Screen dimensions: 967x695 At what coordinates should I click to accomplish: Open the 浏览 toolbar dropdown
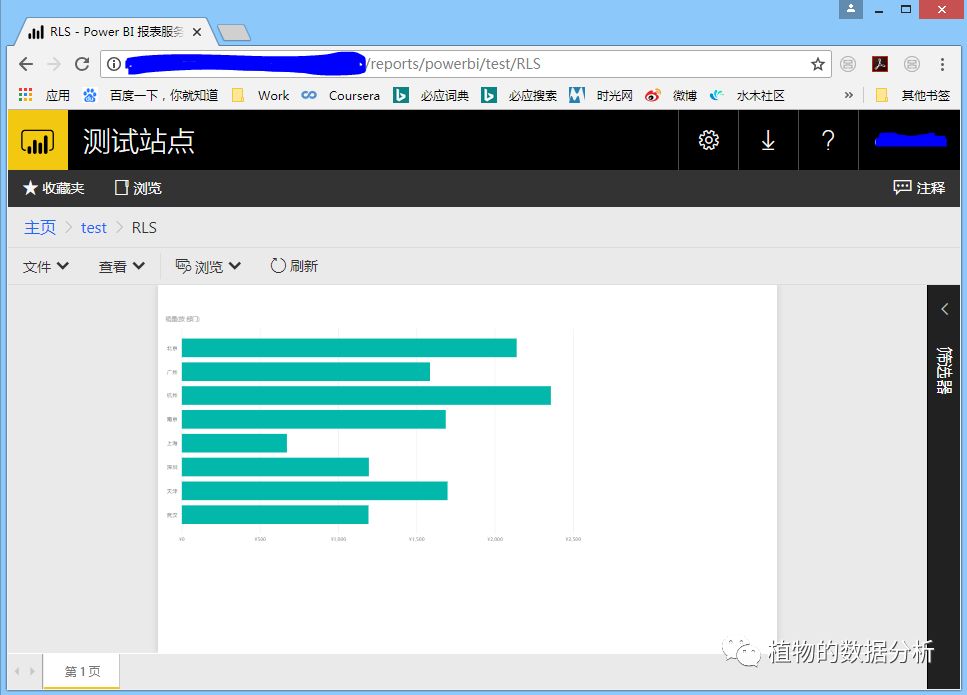208,266
